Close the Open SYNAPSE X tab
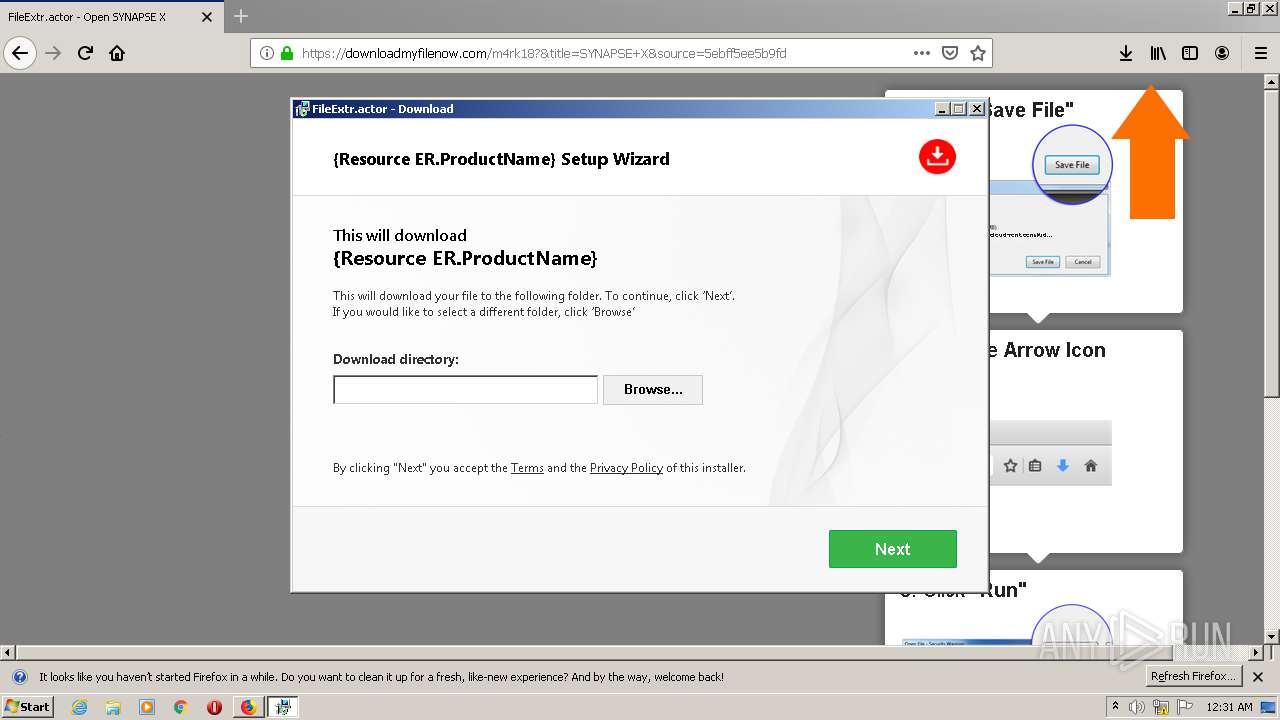 pos(207,17)
